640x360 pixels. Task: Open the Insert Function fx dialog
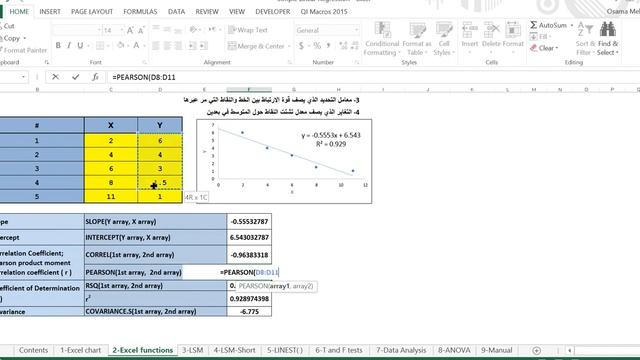coord(95,77)
